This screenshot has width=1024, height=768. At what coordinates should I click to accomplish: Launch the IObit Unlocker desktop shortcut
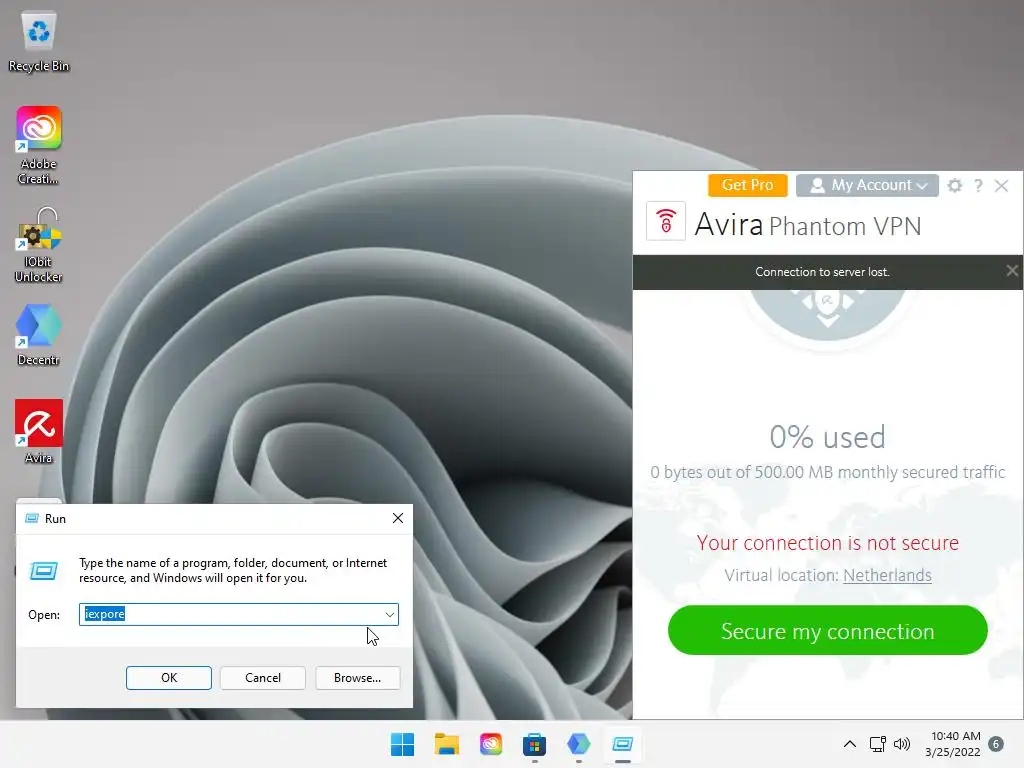39,245
